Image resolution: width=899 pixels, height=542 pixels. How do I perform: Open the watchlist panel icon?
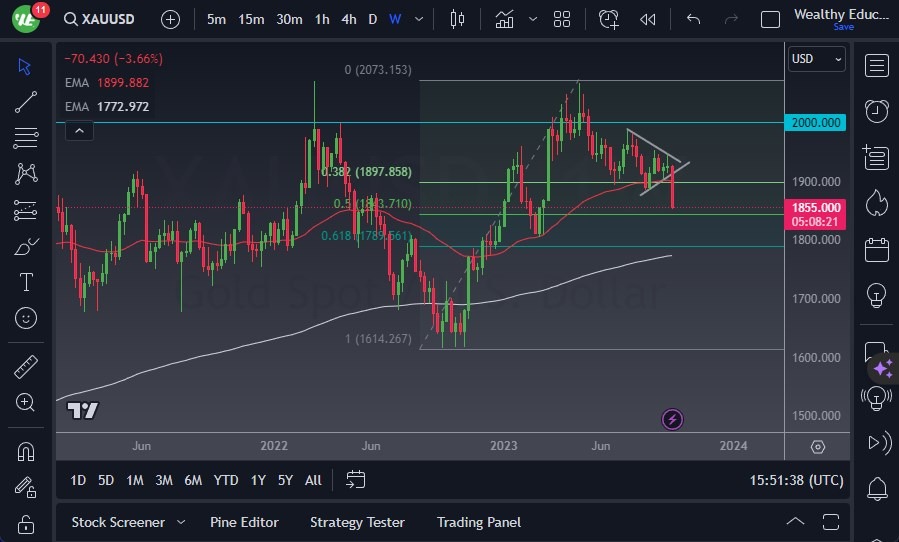pos(877,65)
